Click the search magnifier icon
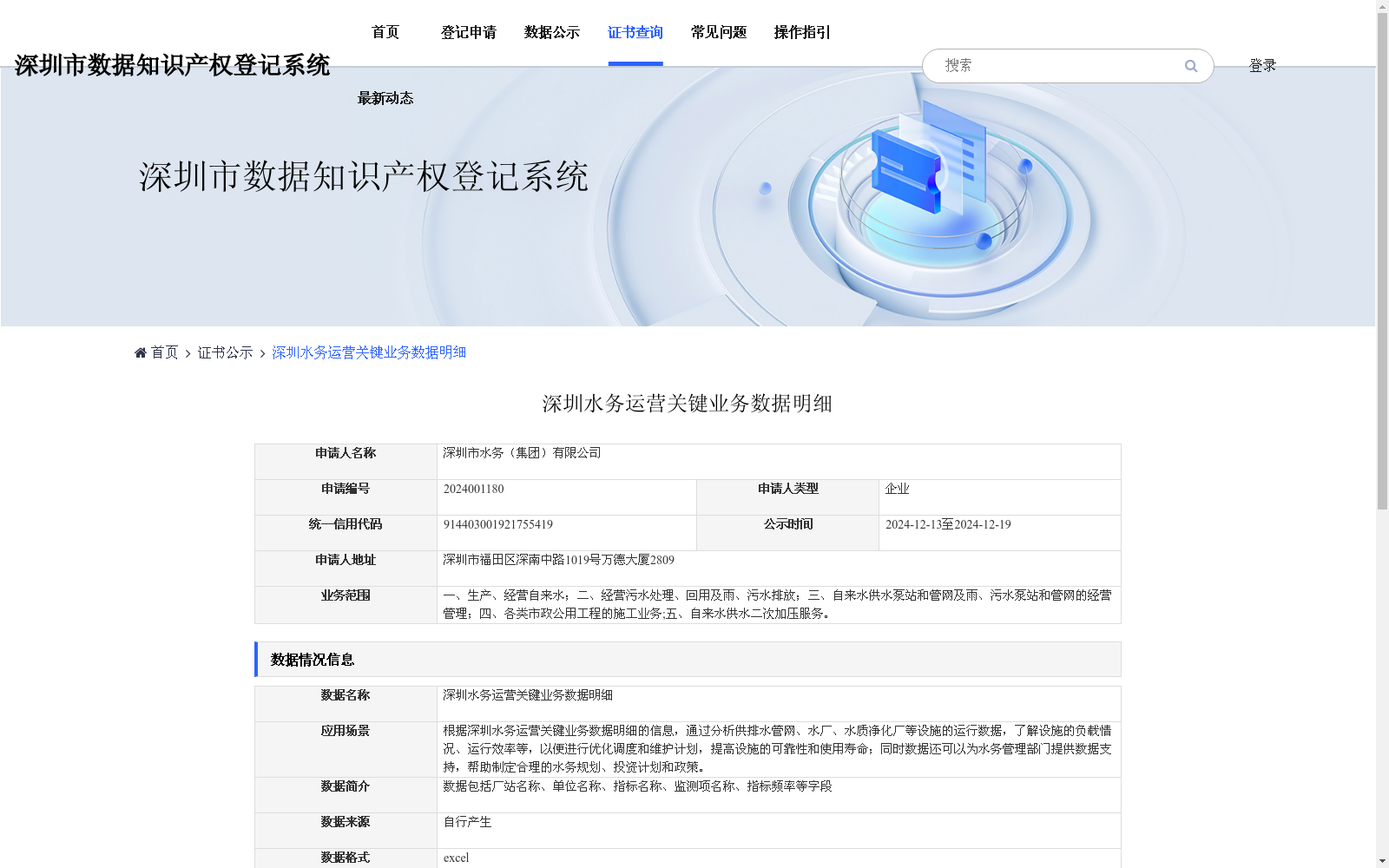1389x868 pixels. click(1191, 66)
